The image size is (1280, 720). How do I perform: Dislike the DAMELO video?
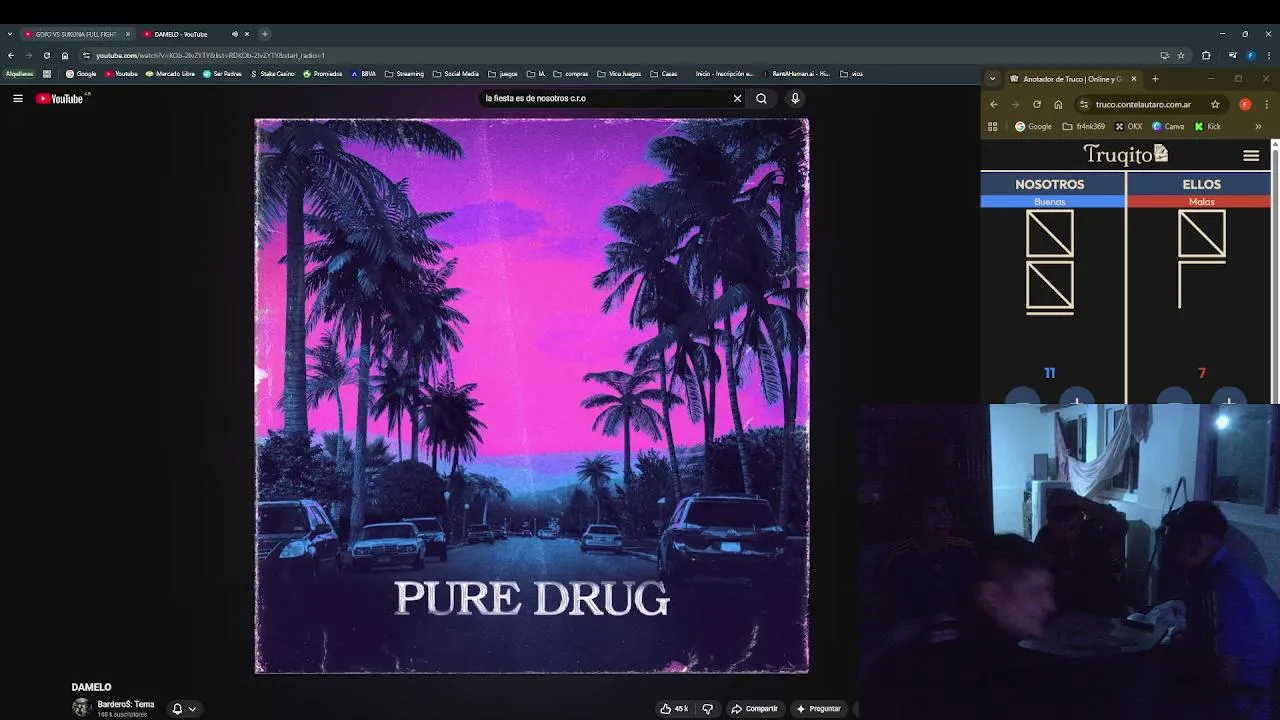coord(707,708)
